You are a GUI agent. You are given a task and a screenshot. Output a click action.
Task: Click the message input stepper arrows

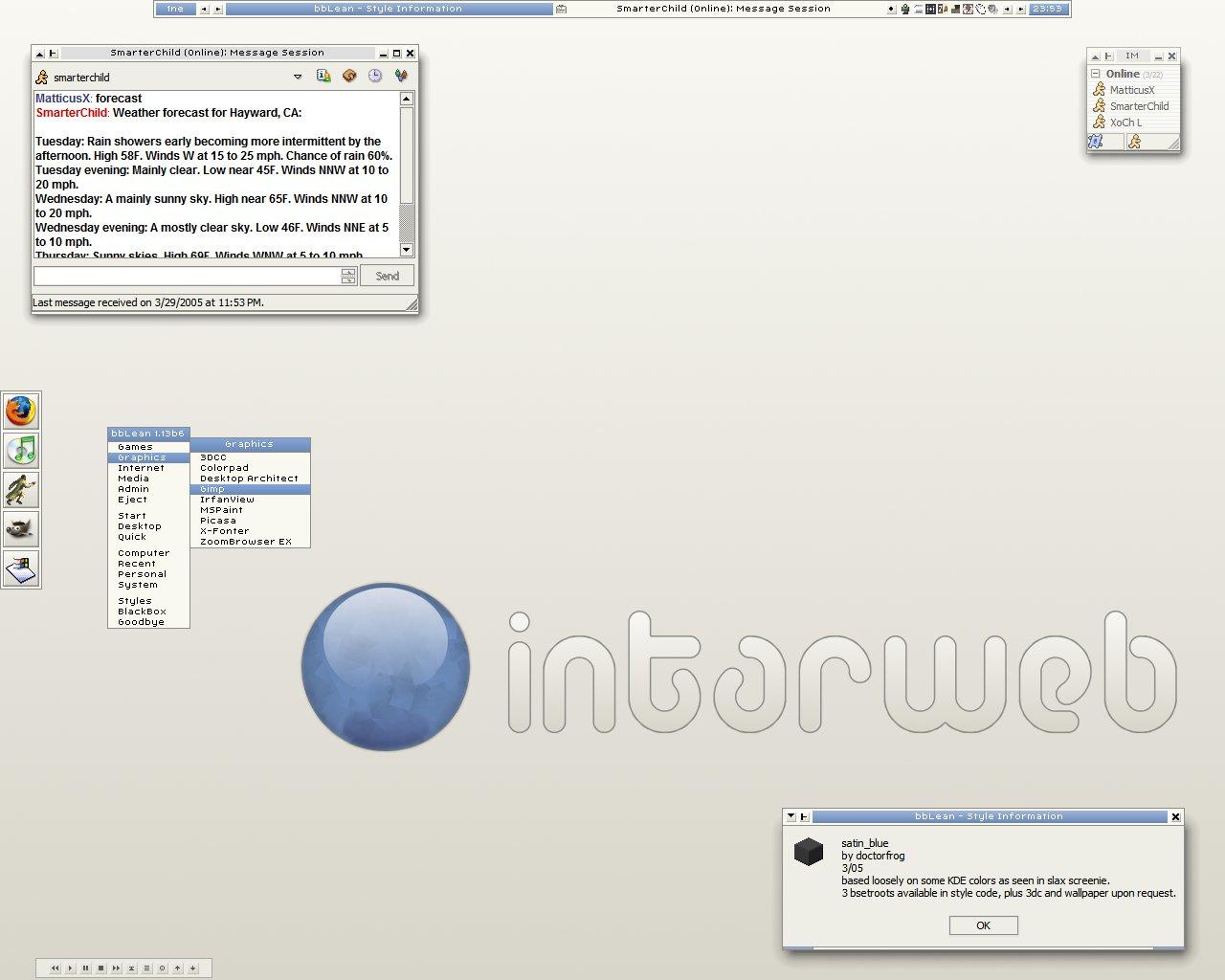(x=348, y=276)
